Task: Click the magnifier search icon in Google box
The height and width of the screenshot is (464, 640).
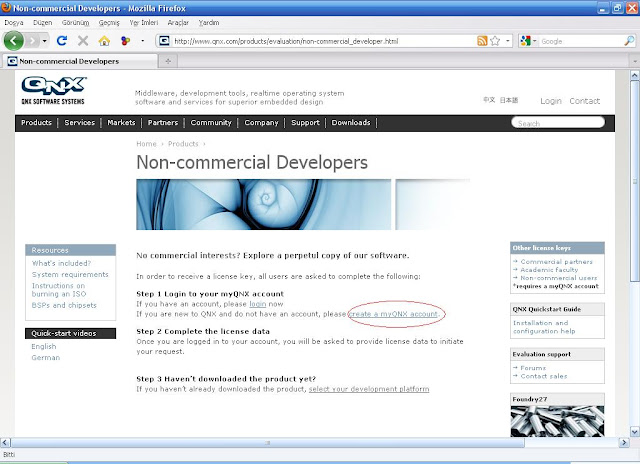Action: 629,41
